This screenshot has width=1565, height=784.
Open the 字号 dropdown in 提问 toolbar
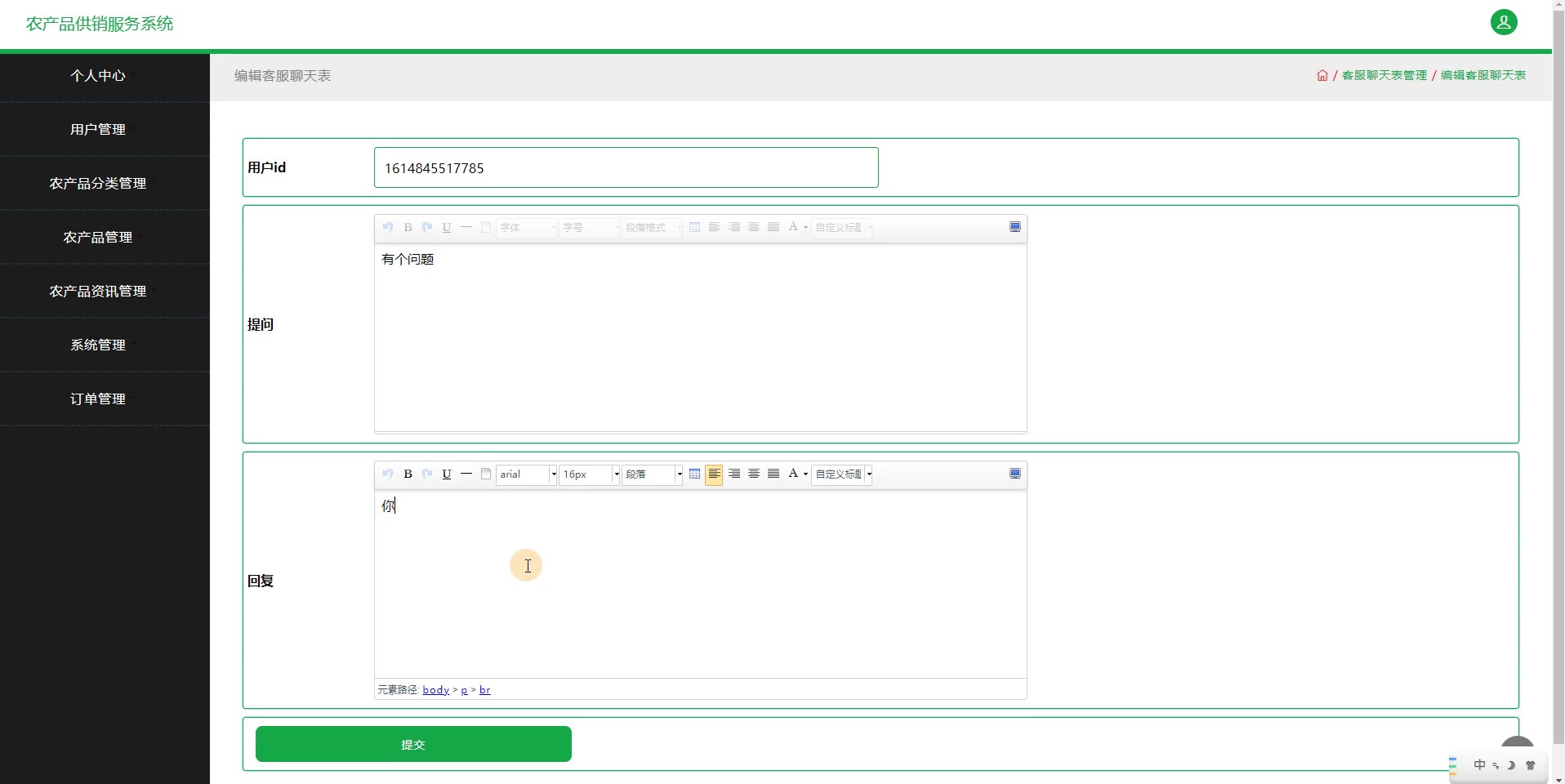click(589, 228)
